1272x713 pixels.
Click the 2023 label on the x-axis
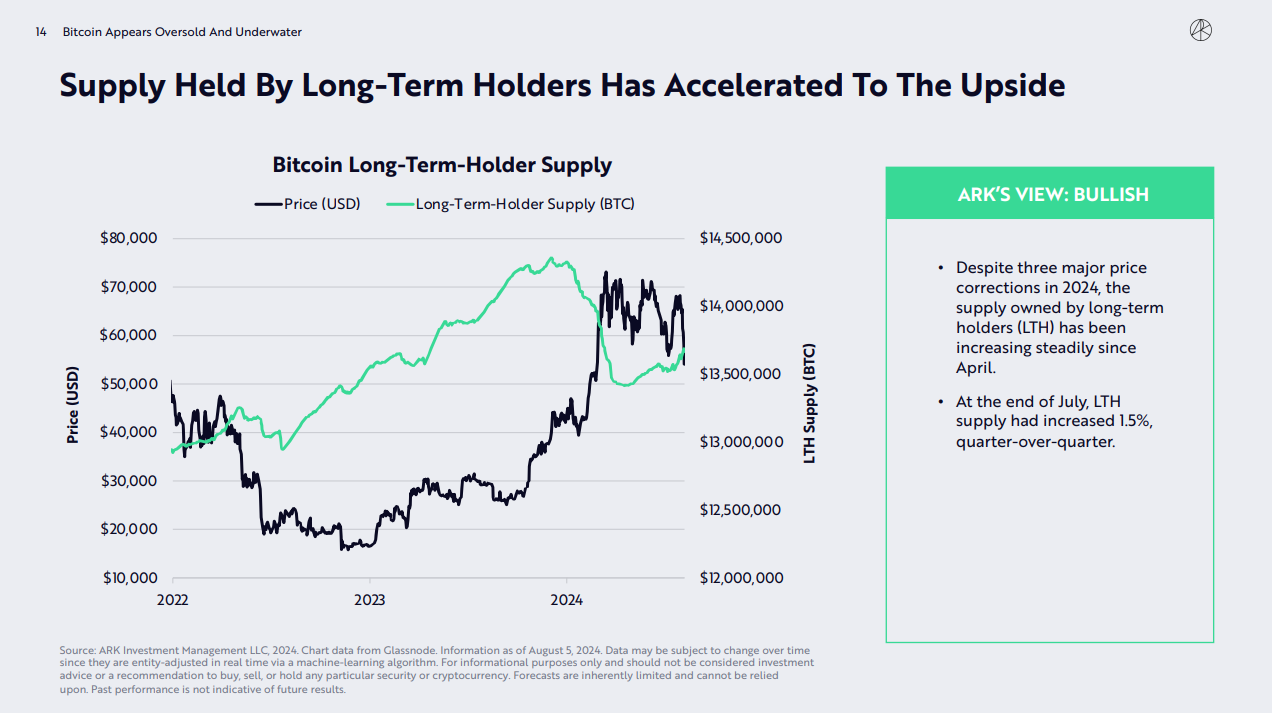370,598
